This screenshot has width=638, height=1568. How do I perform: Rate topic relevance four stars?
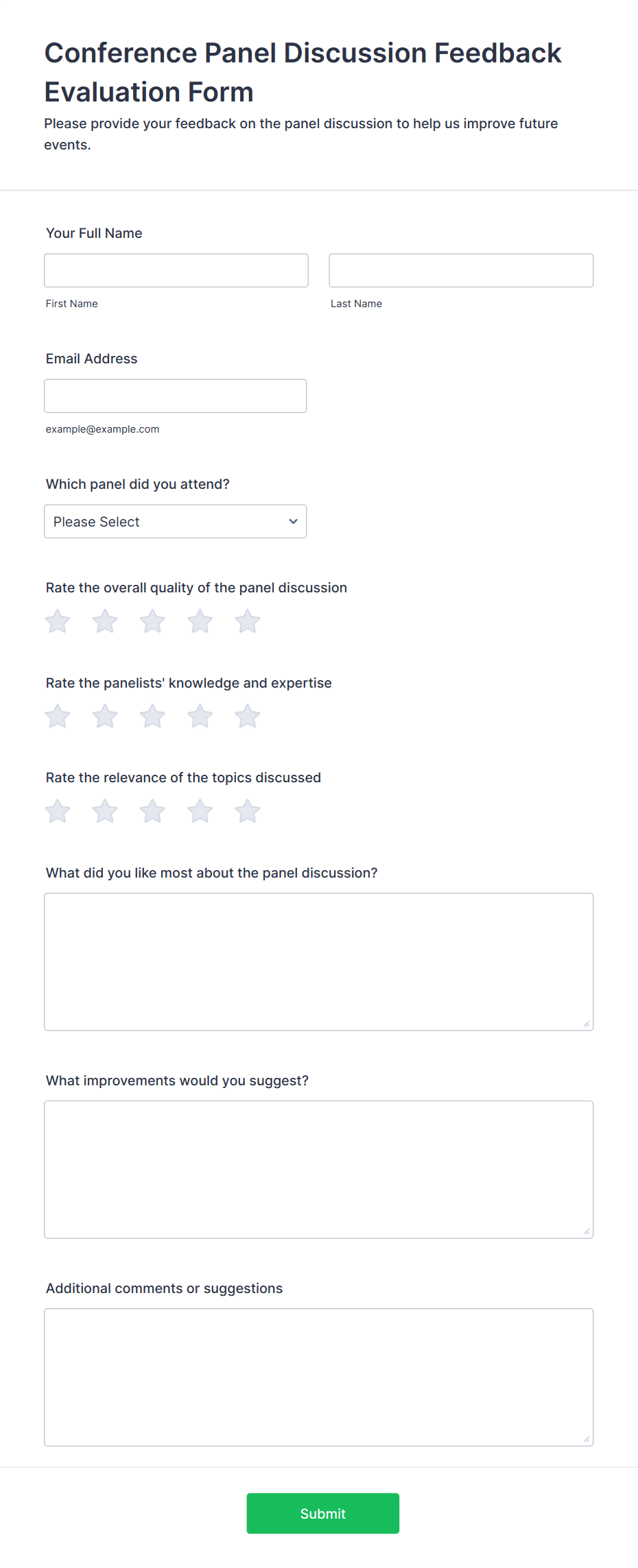point(200,811)
